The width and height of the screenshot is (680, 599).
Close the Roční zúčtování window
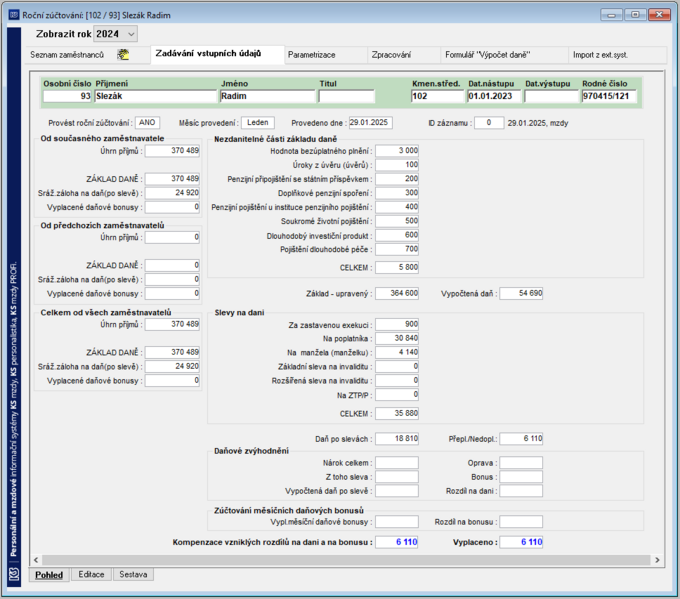pyautogui.click(x=660, y=15)
